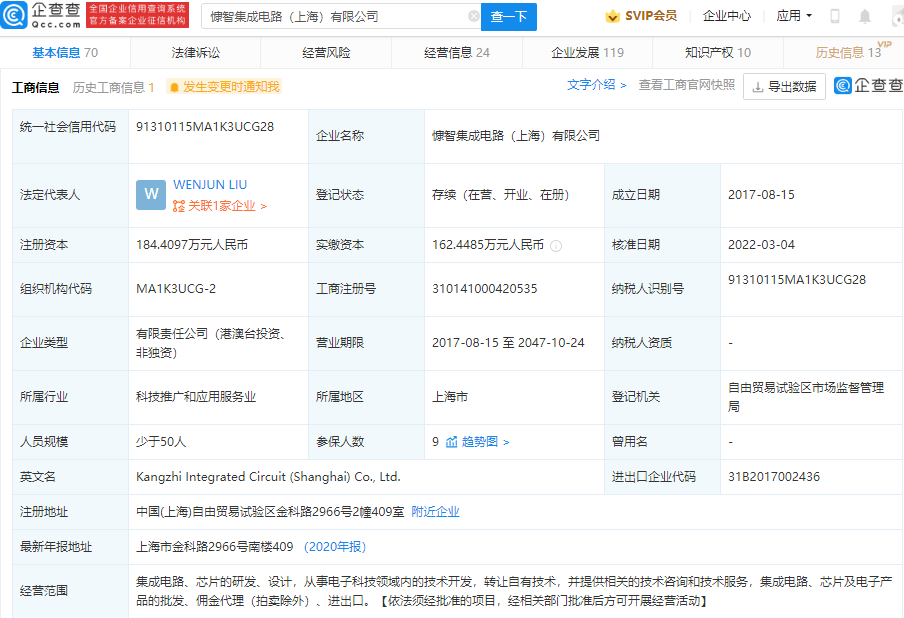Open the 趋势图 chart icon link

coord(451,442)
